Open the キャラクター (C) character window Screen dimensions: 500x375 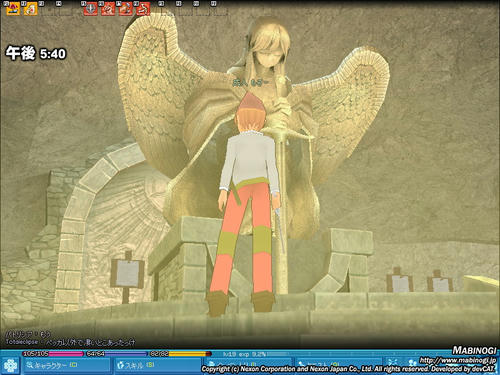coord(66,365)
